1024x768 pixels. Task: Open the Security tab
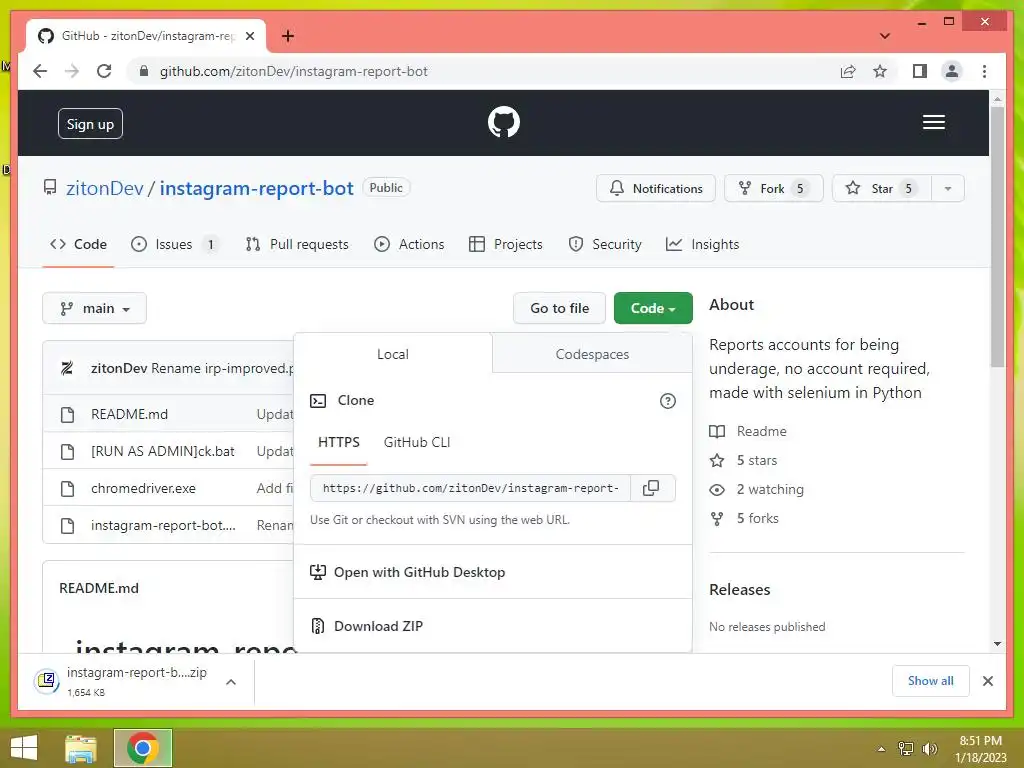pos(605,244)
